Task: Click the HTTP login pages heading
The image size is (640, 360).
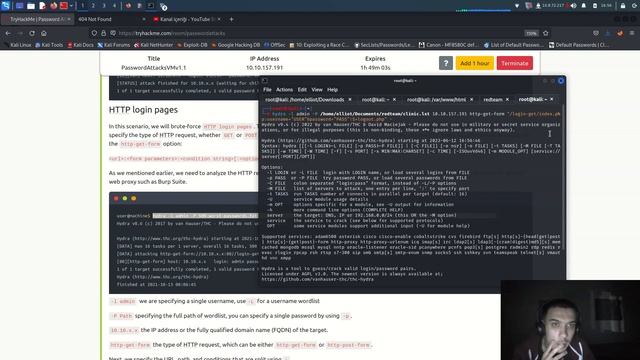Action: pos(143,110)
